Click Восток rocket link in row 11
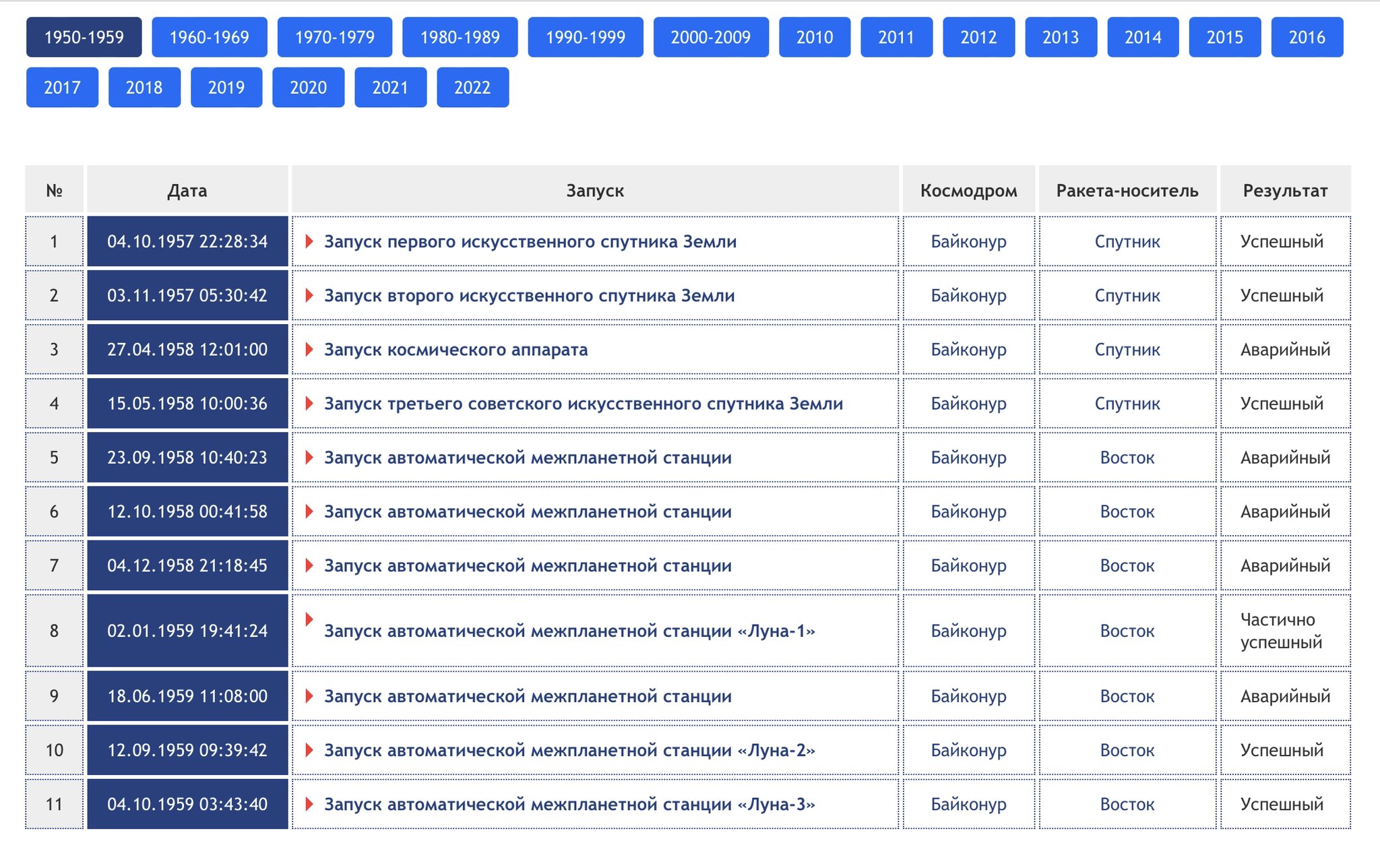1380x868 pixels. 1127,804
